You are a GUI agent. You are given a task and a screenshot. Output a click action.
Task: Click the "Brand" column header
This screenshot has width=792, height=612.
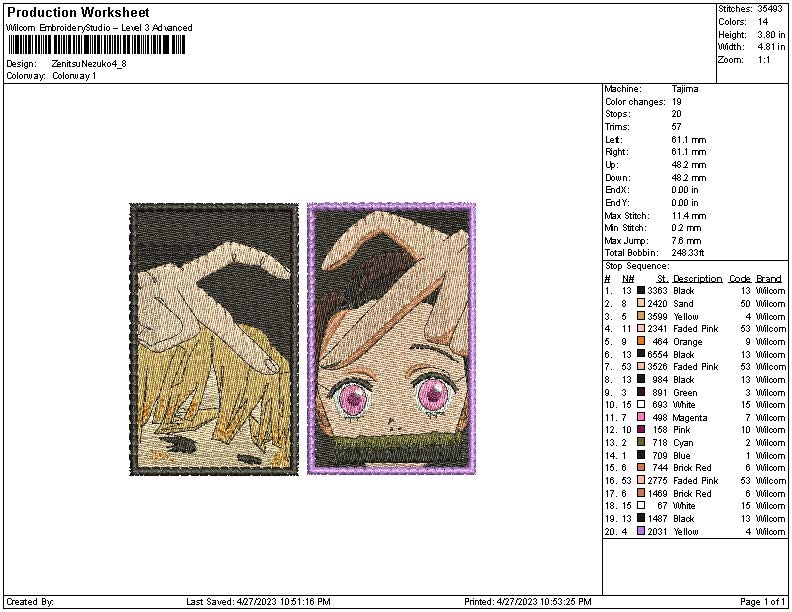(x=769, y=279)
